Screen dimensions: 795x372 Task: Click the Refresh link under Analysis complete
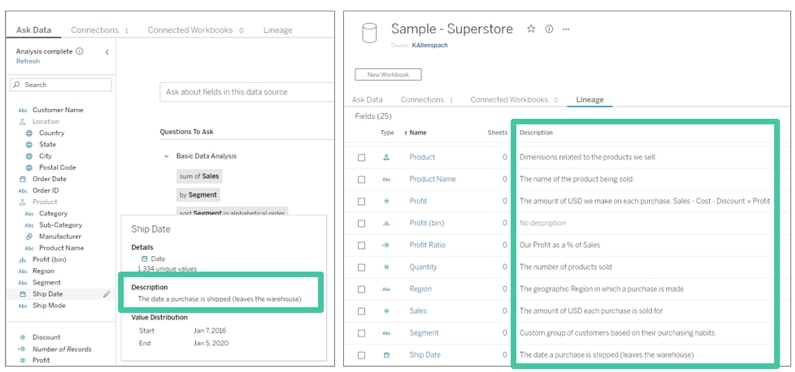point(28,61)
